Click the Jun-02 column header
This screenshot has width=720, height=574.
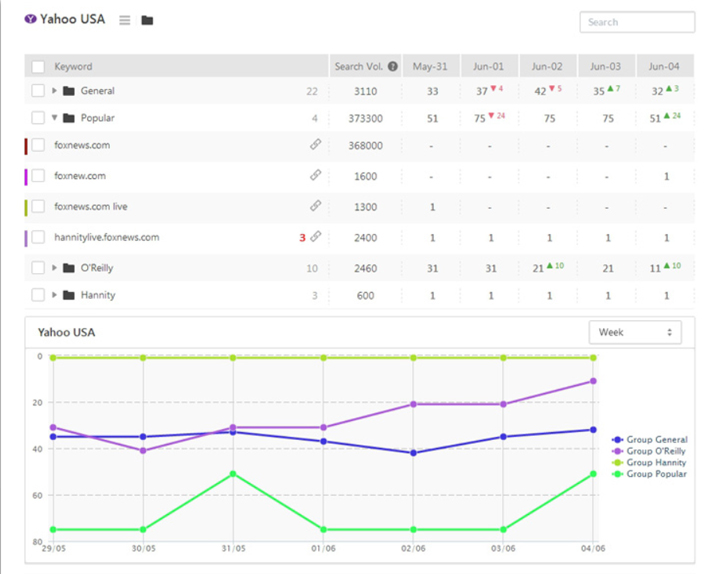tap(547, 67)
